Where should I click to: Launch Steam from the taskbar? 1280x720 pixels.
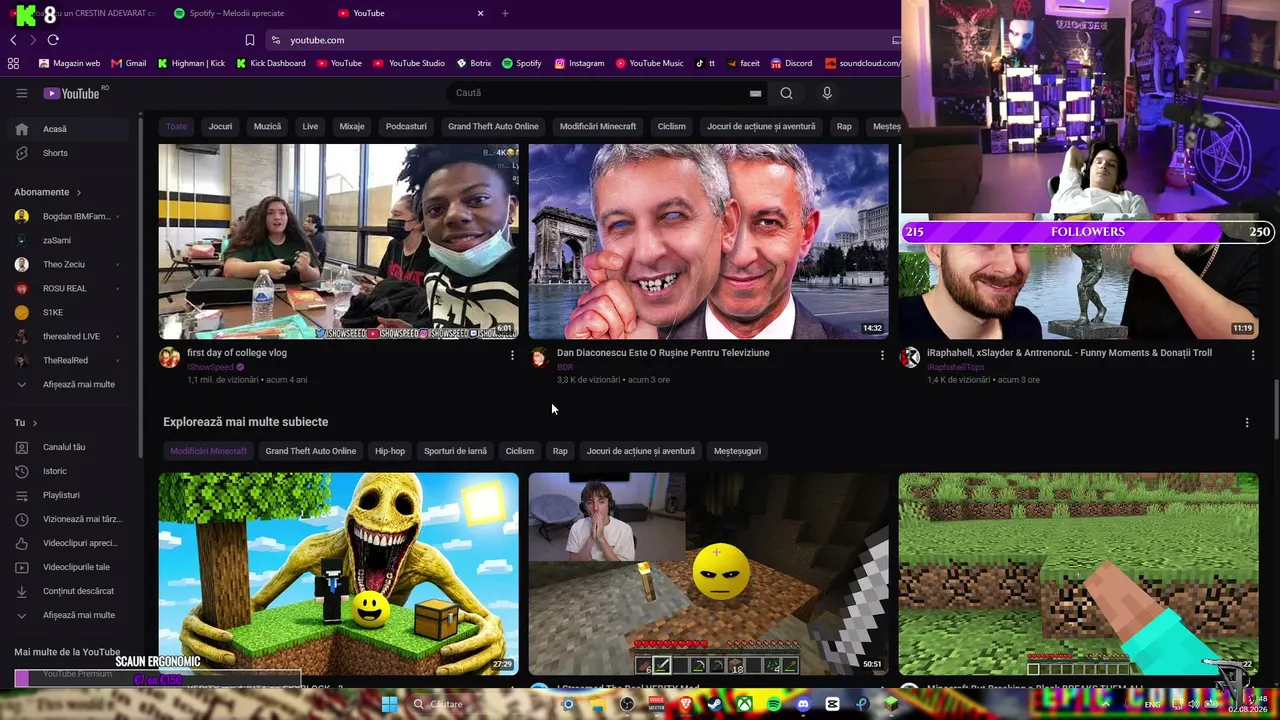715,704
